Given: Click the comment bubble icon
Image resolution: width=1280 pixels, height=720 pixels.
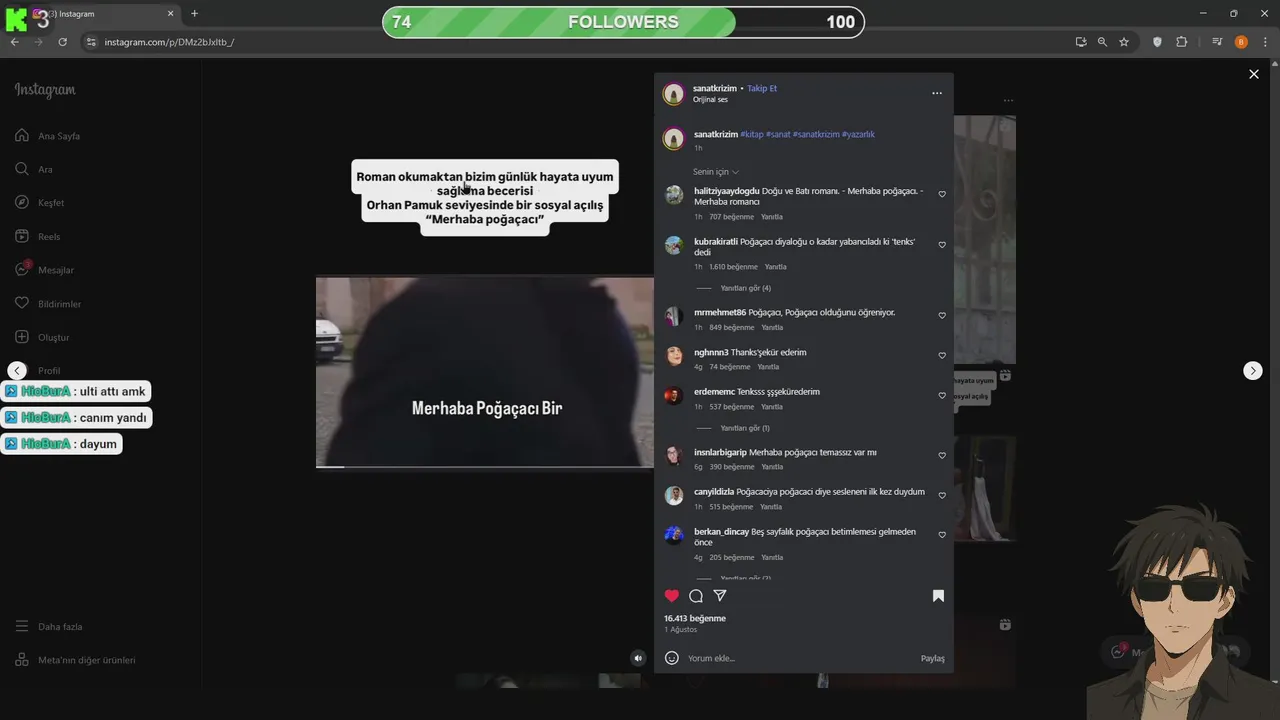Looking at the screenshot, I should click(696, 596).
